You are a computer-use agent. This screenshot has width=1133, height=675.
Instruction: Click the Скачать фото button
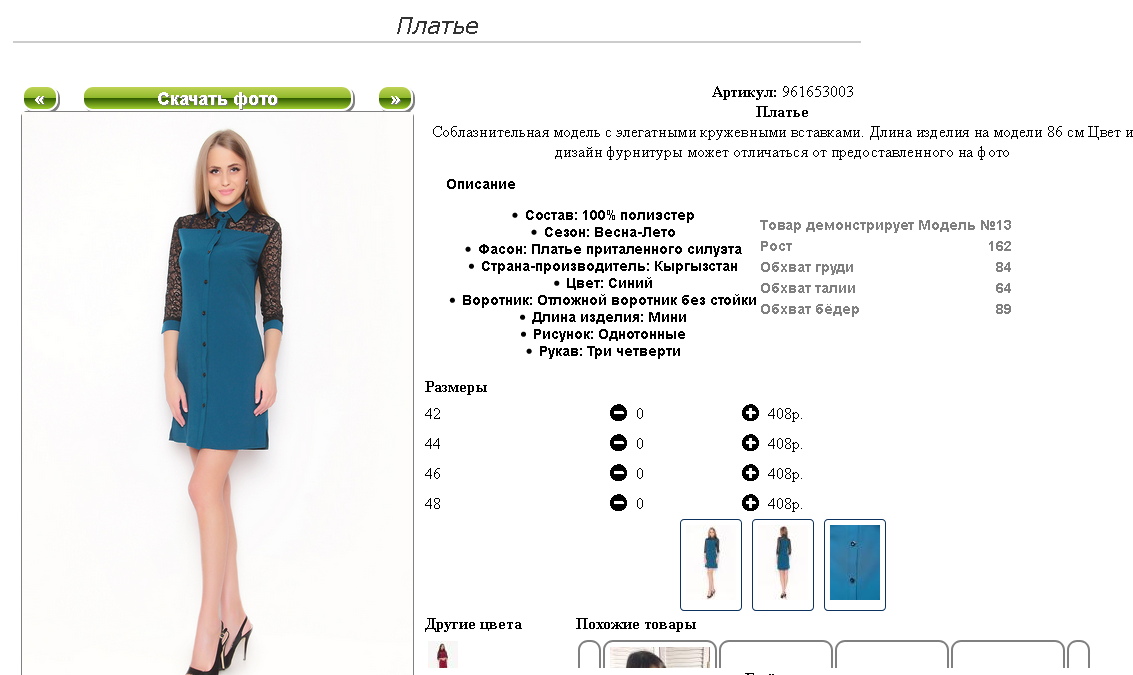point(217,99)
